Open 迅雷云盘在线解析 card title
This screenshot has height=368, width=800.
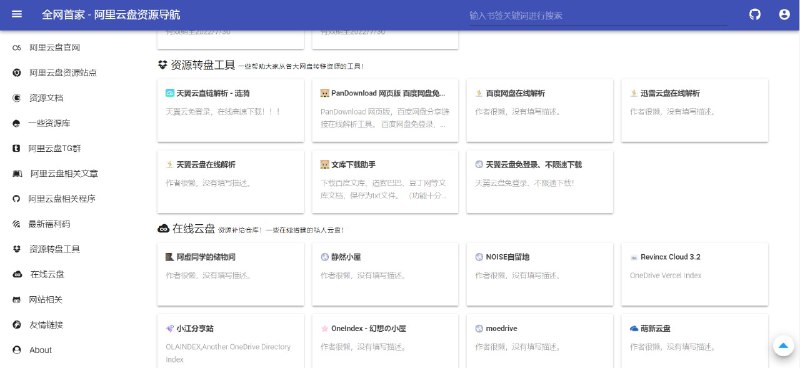click(x=670, y=93)
